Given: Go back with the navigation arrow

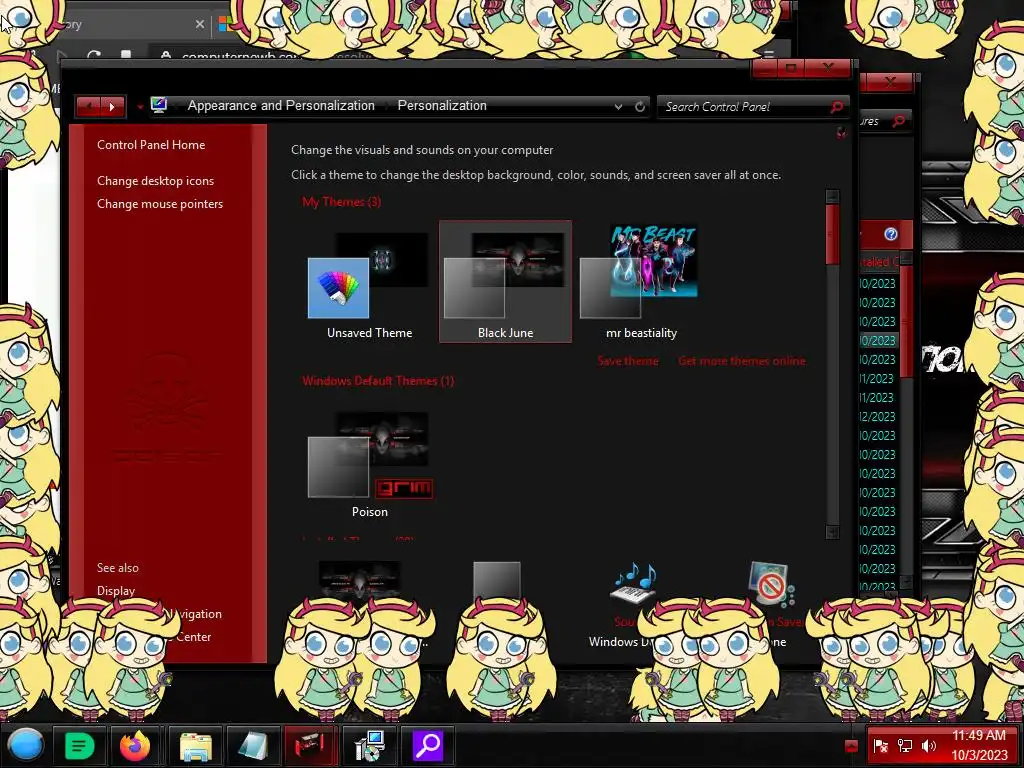Looking at the screenshot, I should click(88, 106).
